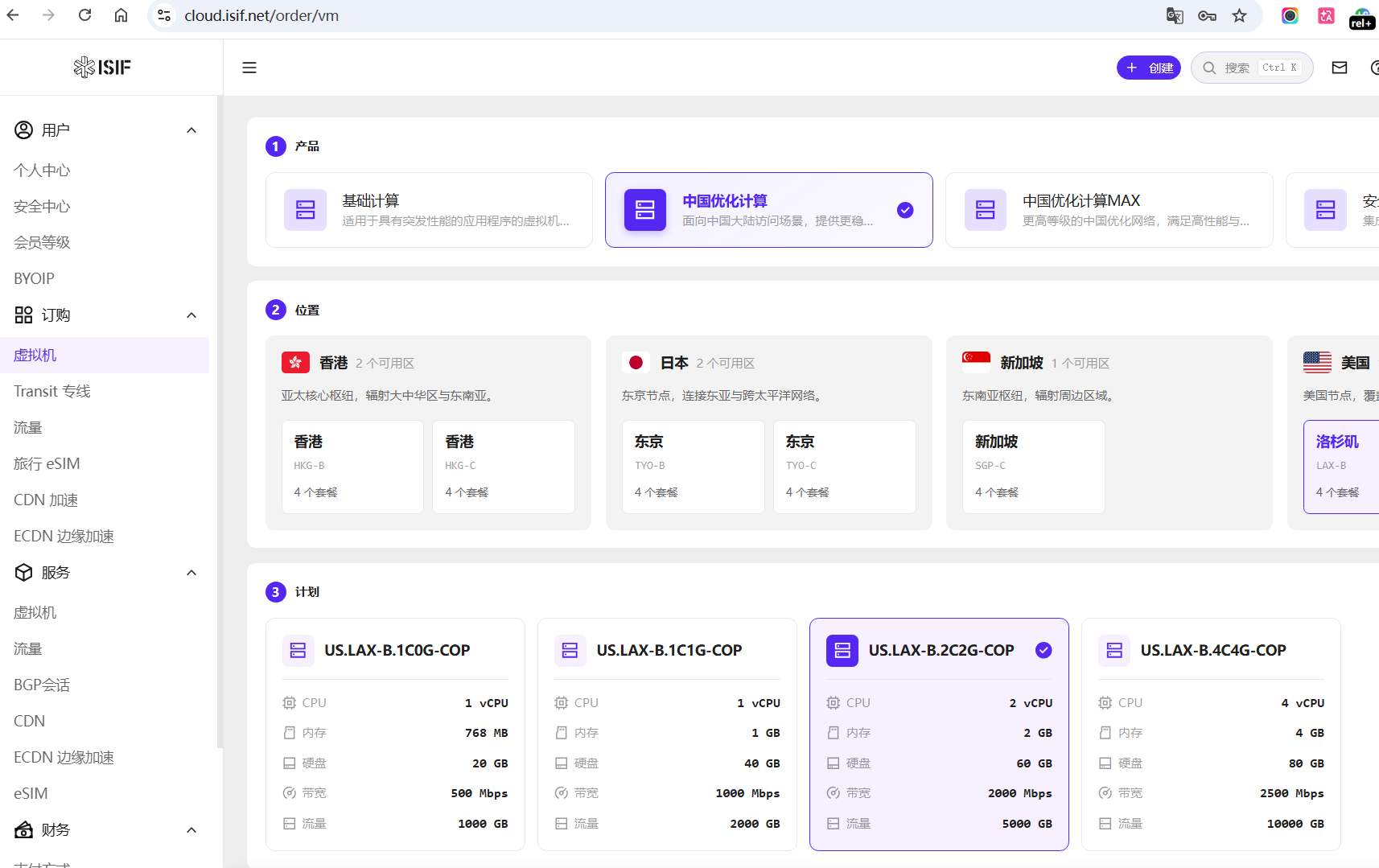Open Transit 专线 in sidebar

[52, 391]
